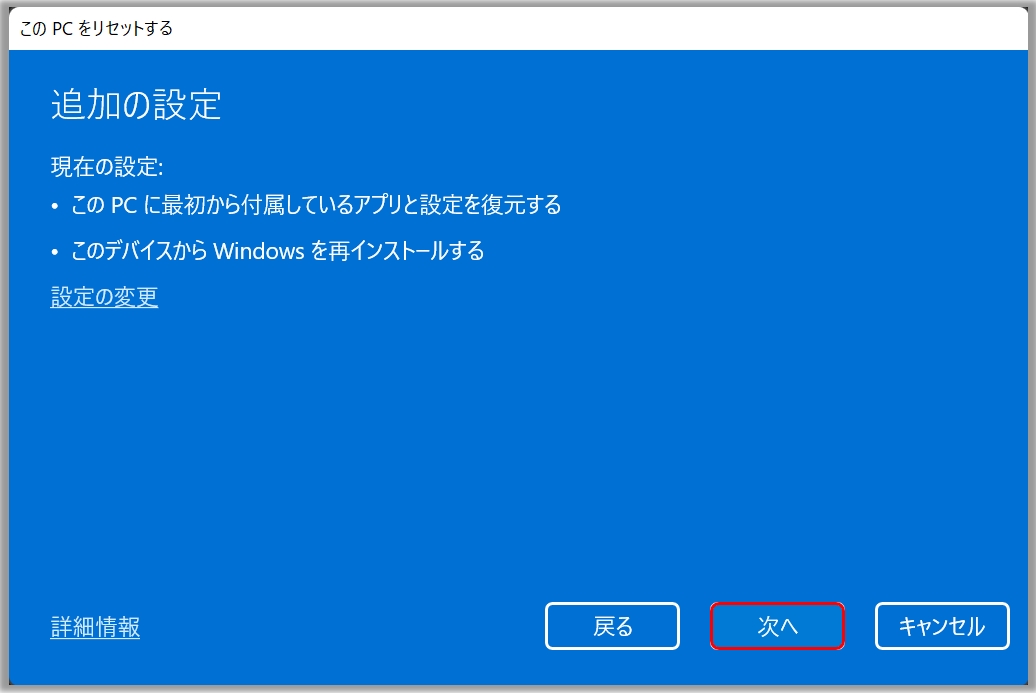Click the 追加の設定 heading
Viewport: 1036px width, 693px height.
pyautogui.click(x=136, y=105)
